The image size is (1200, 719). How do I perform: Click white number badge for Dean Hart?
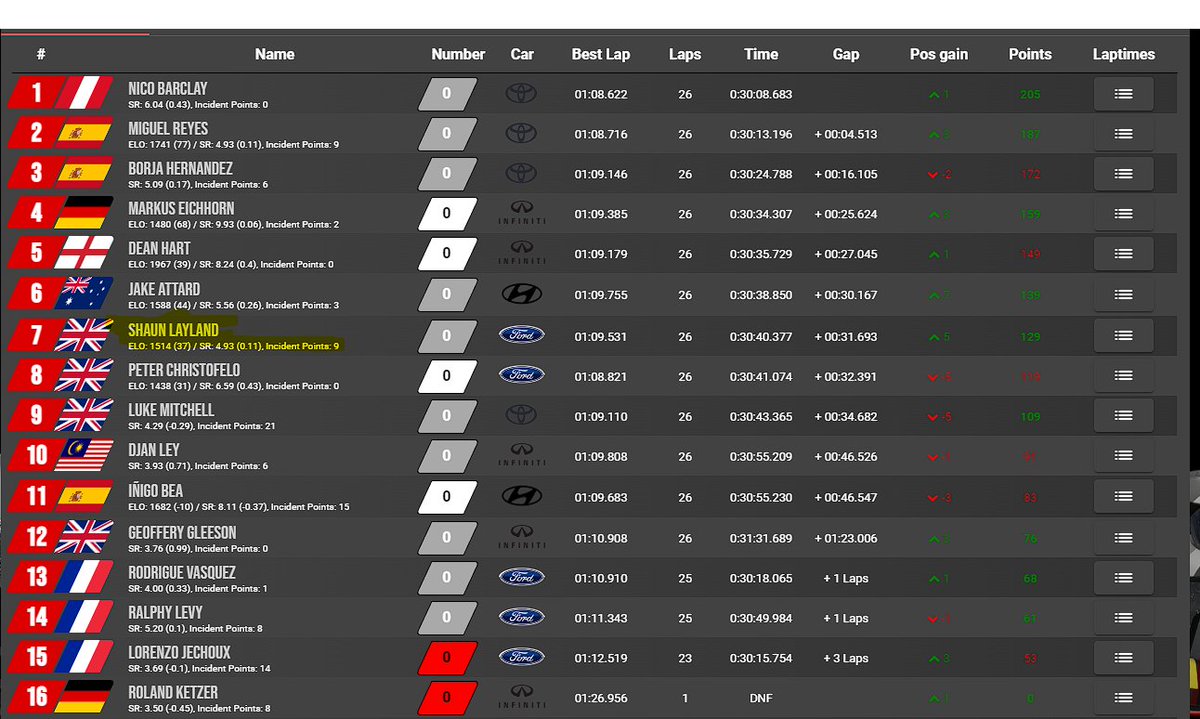pos(446,254)
